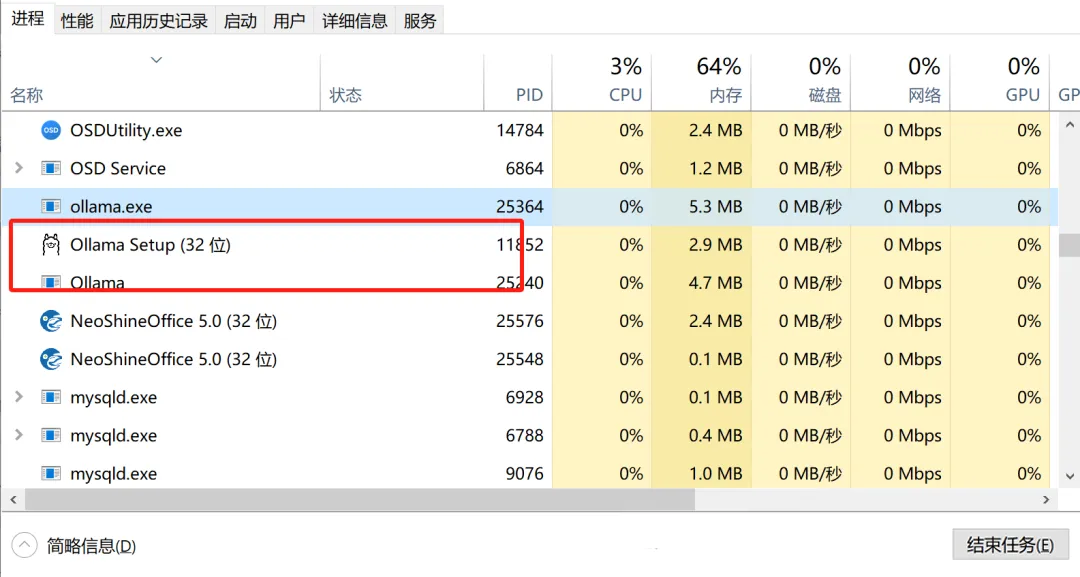The width and height of the screenshot is (1080, 577).
Task: Click the 结束任务(E) button
Action: (x=1010, y=545)
